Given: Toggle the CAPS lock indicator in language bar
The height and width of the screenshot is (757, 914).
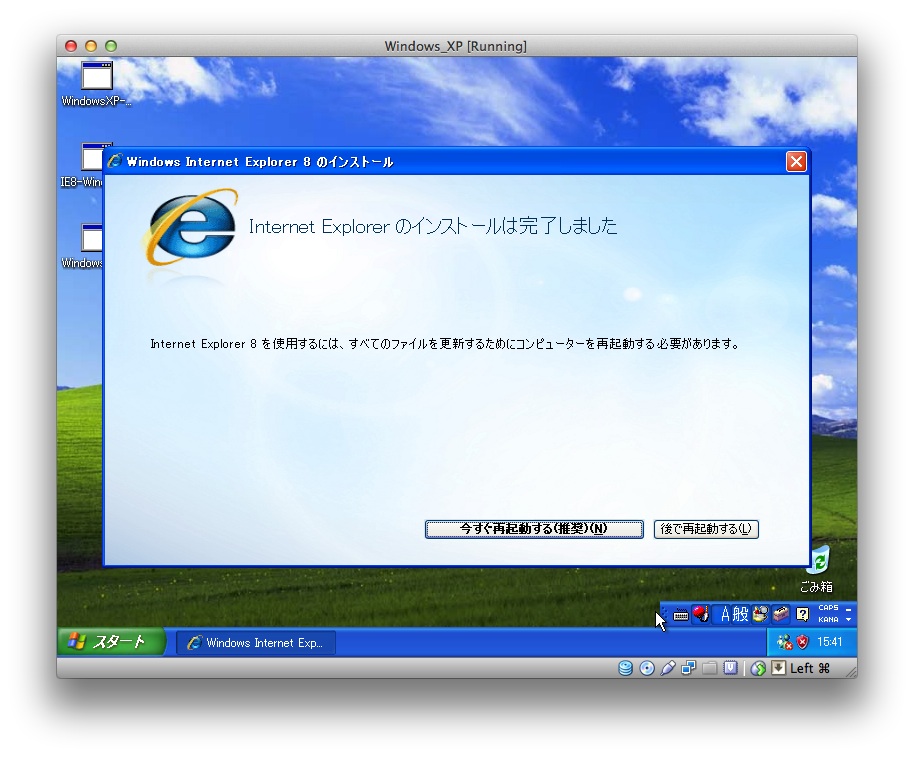Looking at the screenshot, I should [828, 608].
